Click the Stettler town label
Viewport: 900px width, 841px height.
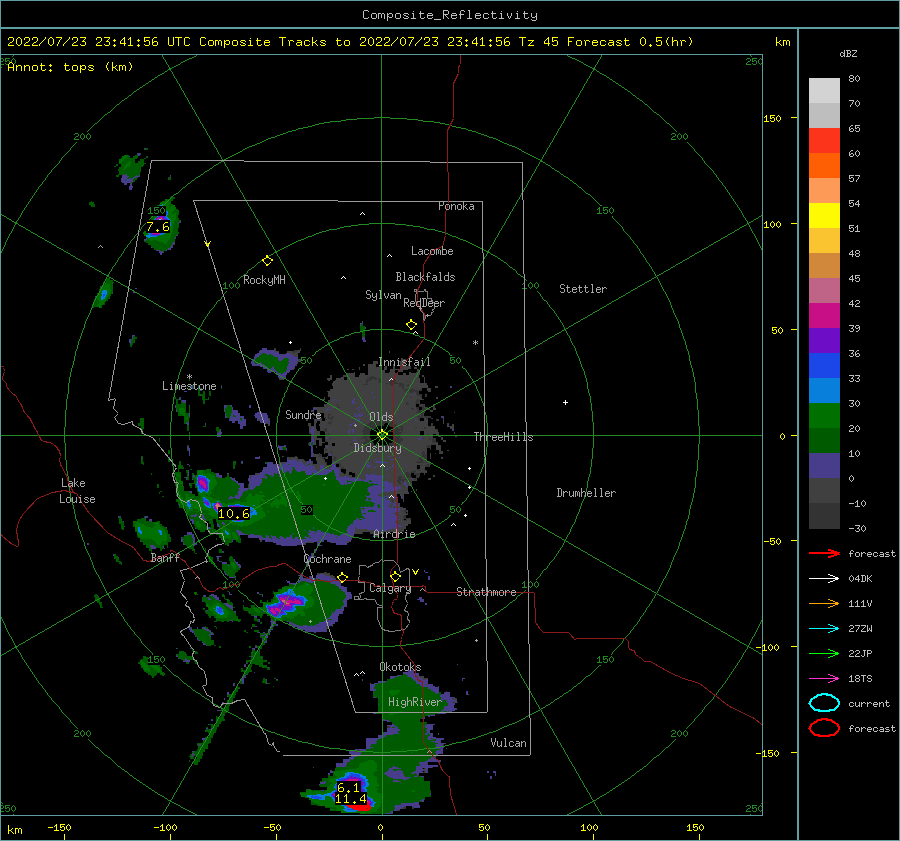point(583,289)
